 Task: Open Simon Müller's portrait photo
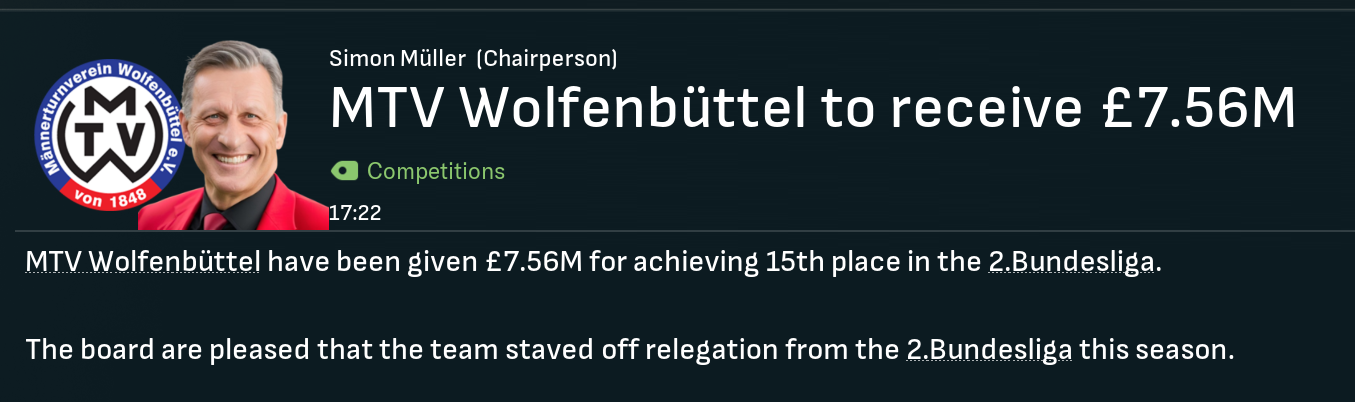234,120
